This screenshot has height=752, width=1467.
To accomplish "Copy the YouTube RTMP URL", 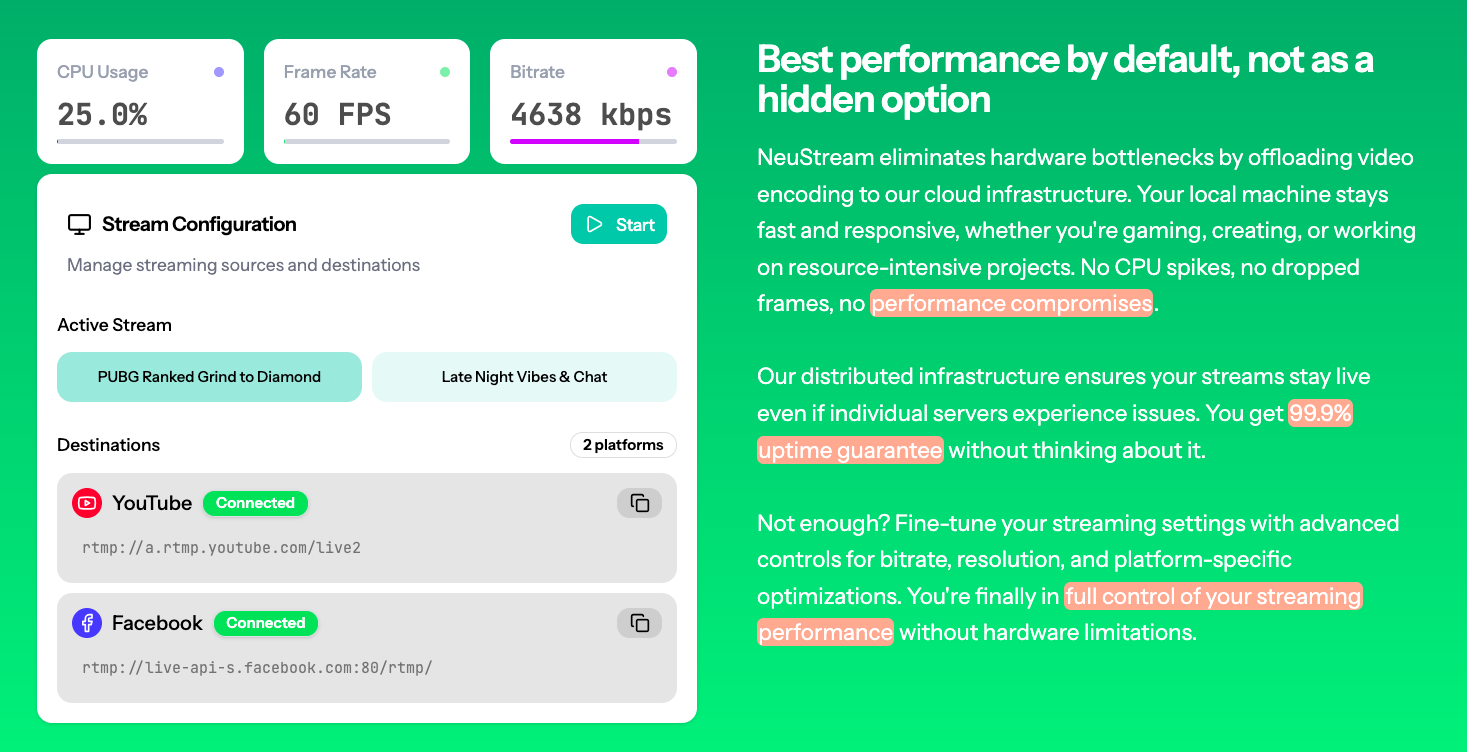I will [x=639, y=503].
